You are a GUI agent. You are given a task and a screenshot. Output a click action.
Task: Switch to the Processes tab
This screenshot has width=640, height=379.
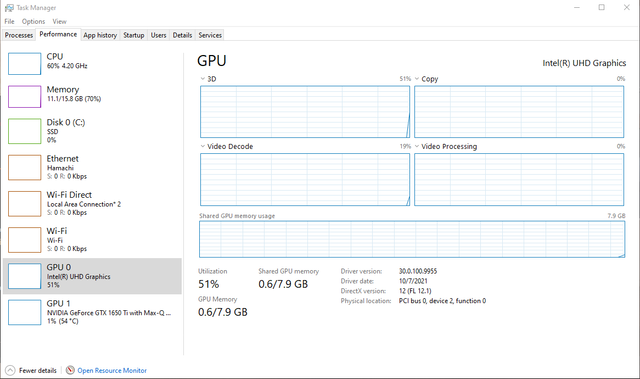click(x=19, y=35)
